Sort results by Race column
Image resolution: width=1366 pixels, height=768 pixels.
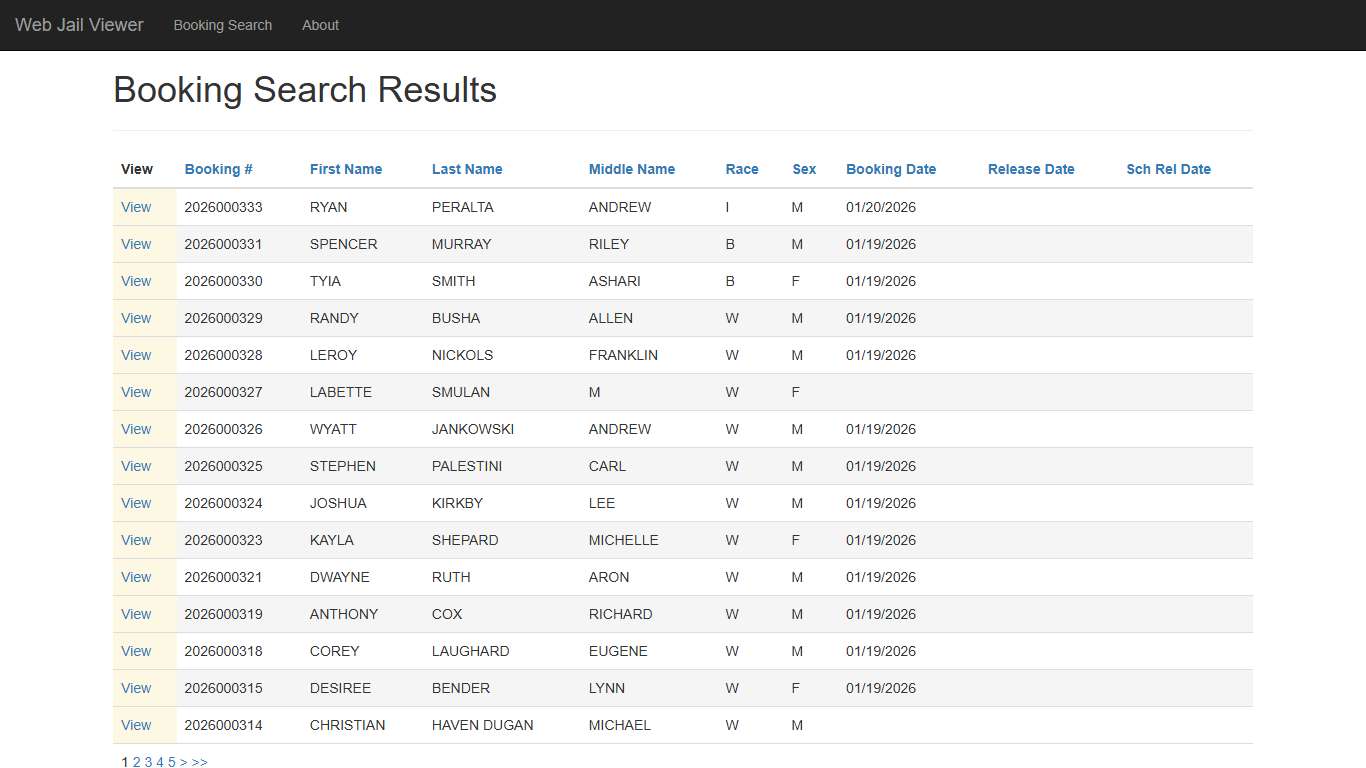pos(741,169)
